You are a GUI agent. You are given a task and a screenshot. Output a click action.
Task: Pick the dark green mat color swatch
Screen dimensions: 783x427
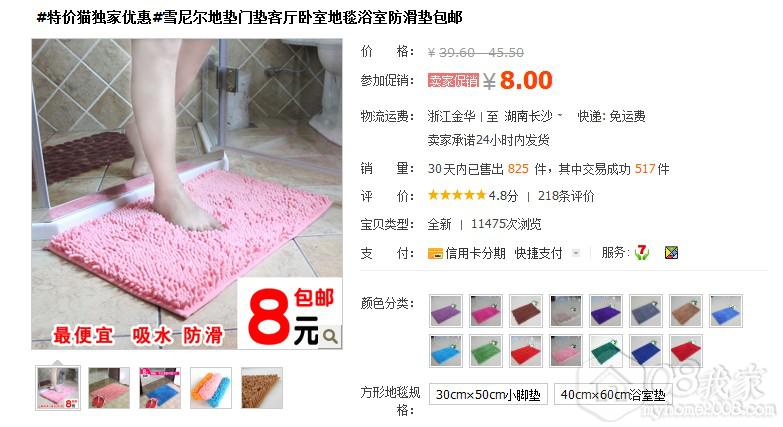(x=606, y=351)
